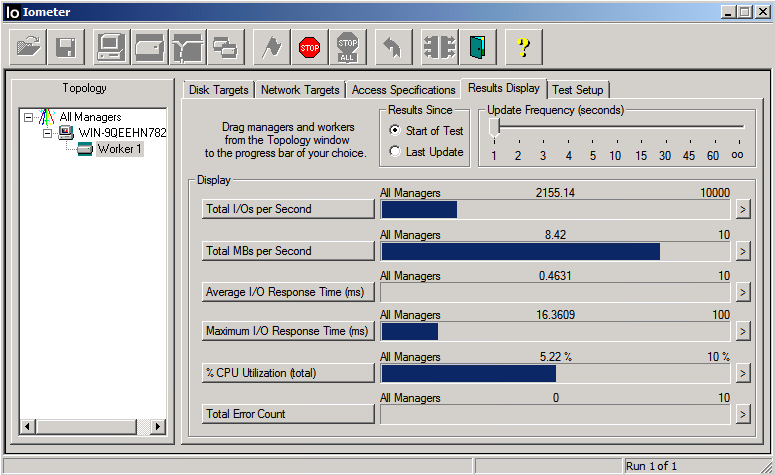Image resolution: width=775 pixels, height=475 pixels.
Task: Duplicate selected worker icon
Action: [x=225, y=47]
